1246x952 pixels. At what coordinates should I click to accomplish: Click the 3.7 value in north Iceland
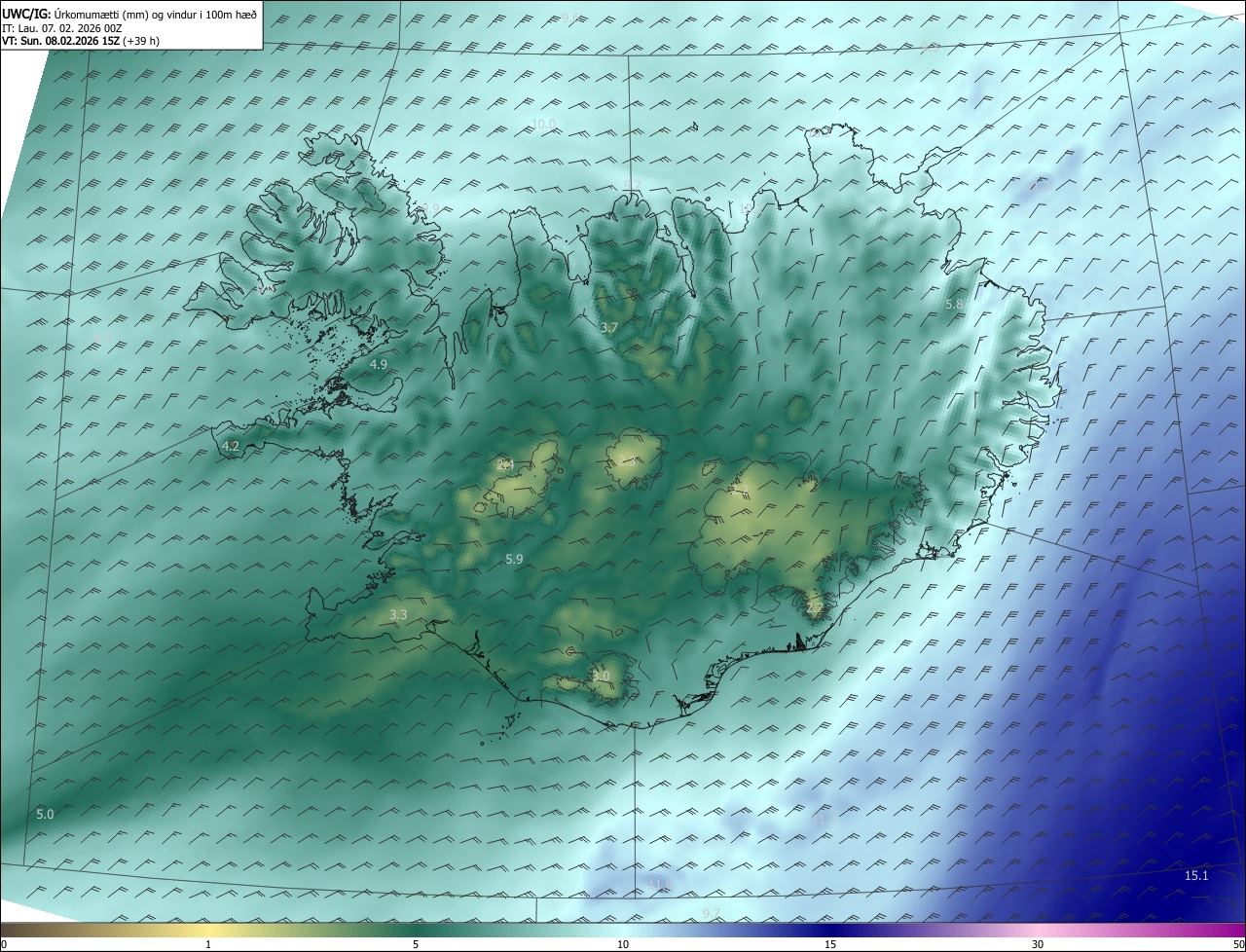click(608, 328)
